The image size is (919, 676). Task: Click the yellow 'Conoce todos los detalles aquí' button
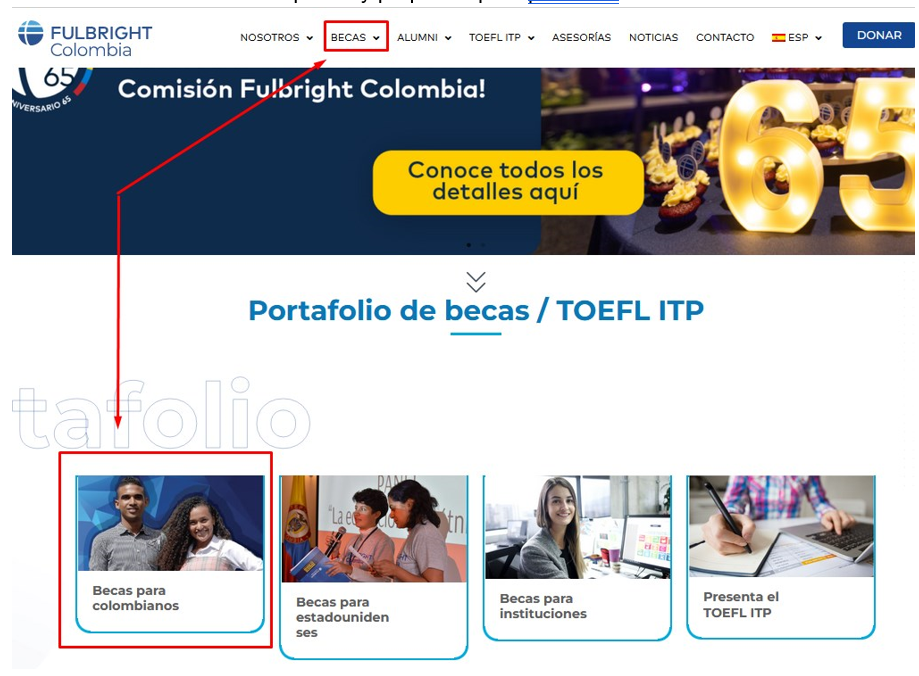pyautogui.click(x=508, y=182)
